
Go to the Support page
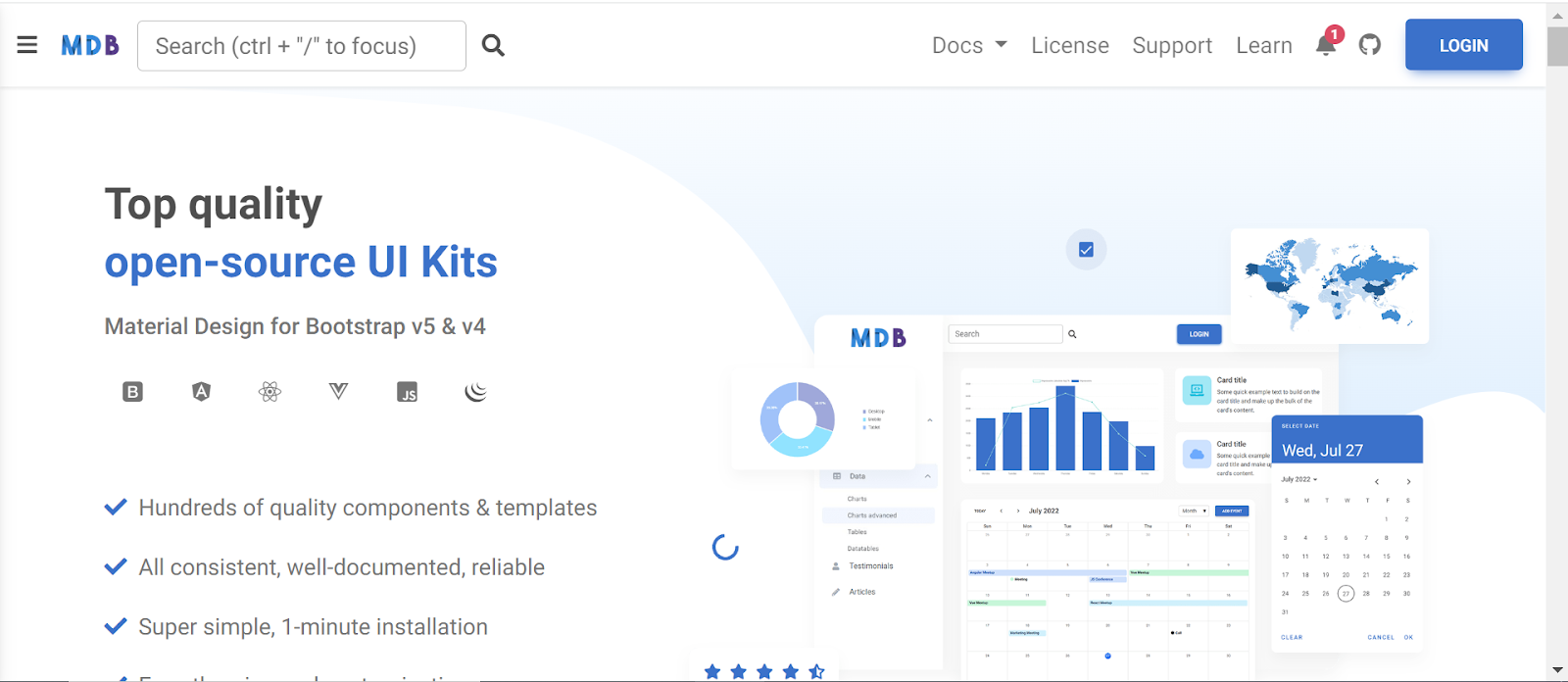point(1172,46)
